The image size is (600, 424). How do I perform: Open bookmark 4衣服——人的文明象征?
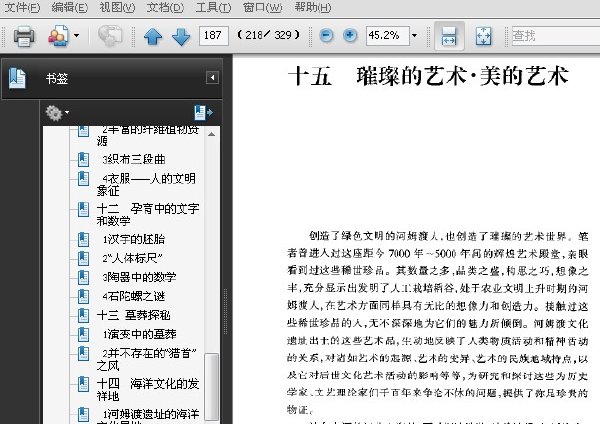(146, 184)
